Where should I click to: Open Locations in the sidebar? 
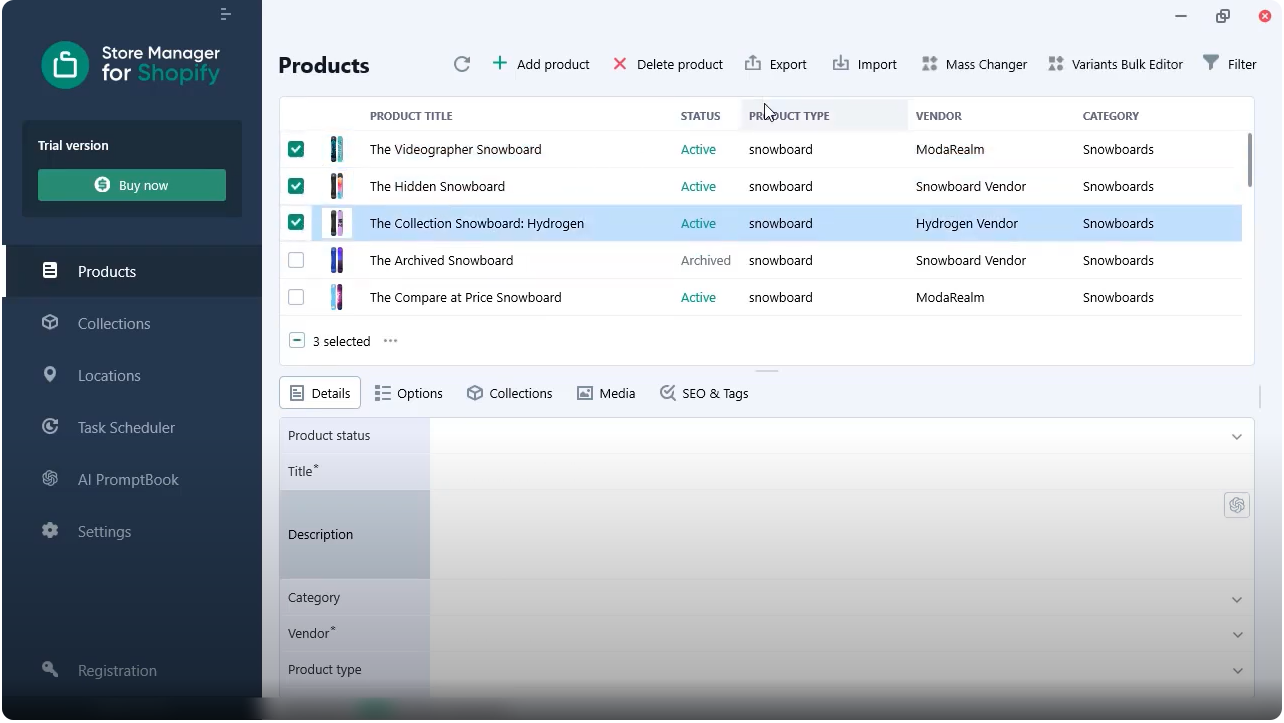point(132,375)
